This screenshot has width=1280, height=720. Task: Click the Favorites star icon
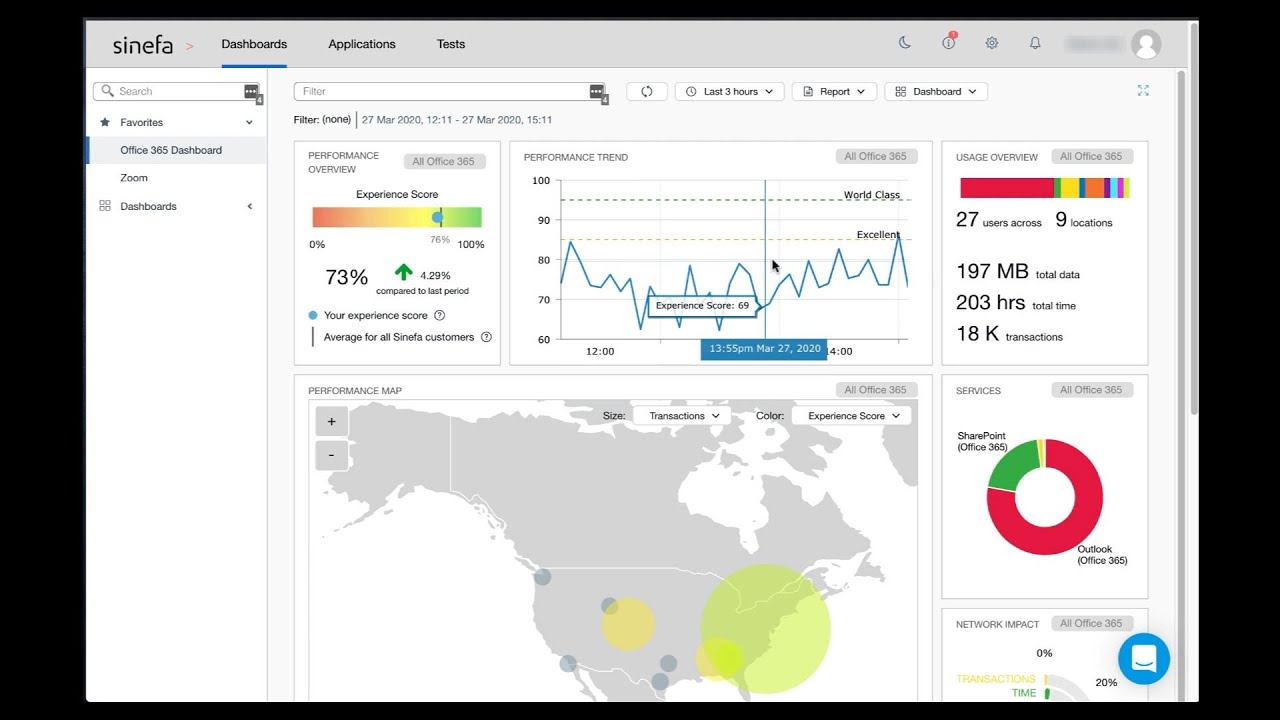point(105,122)
